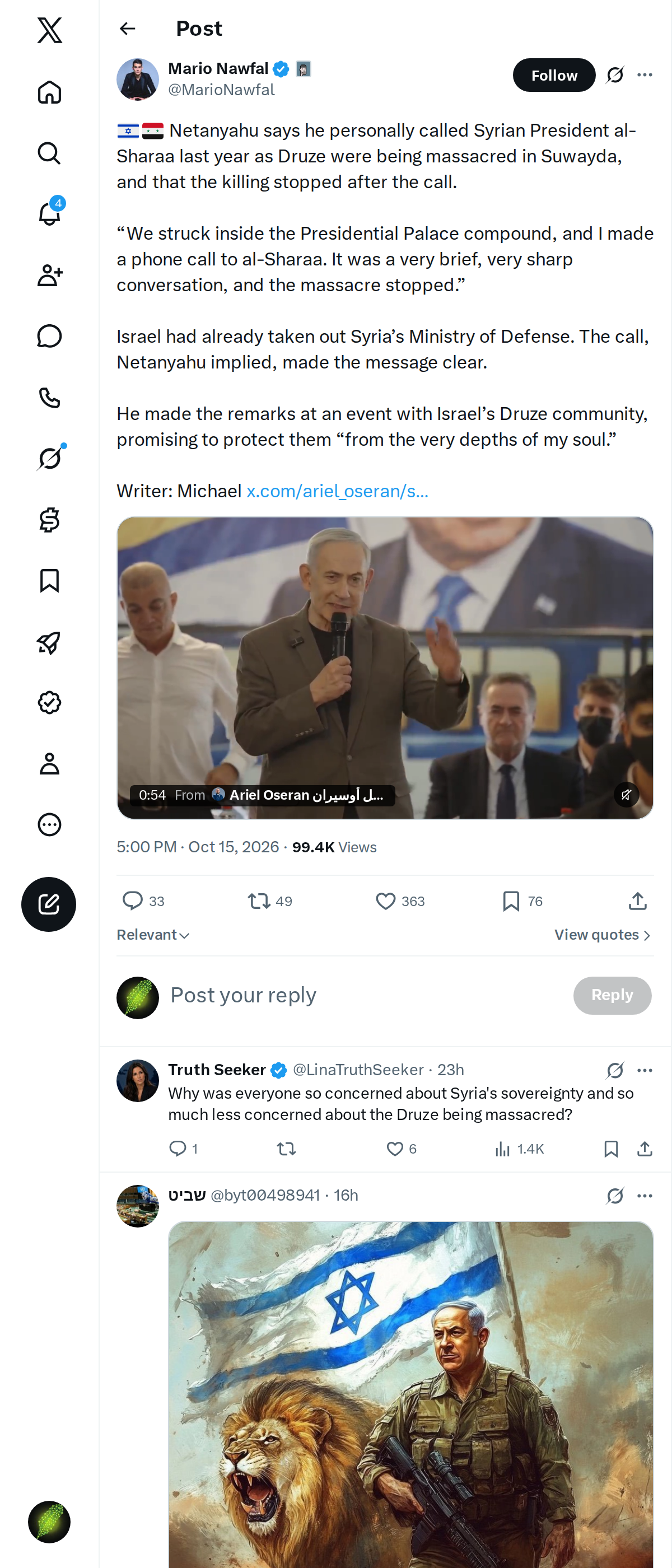Screen dimensions: 672x1568
Task: Like the main post with 363 likes
Action: [x=400, y=901]
